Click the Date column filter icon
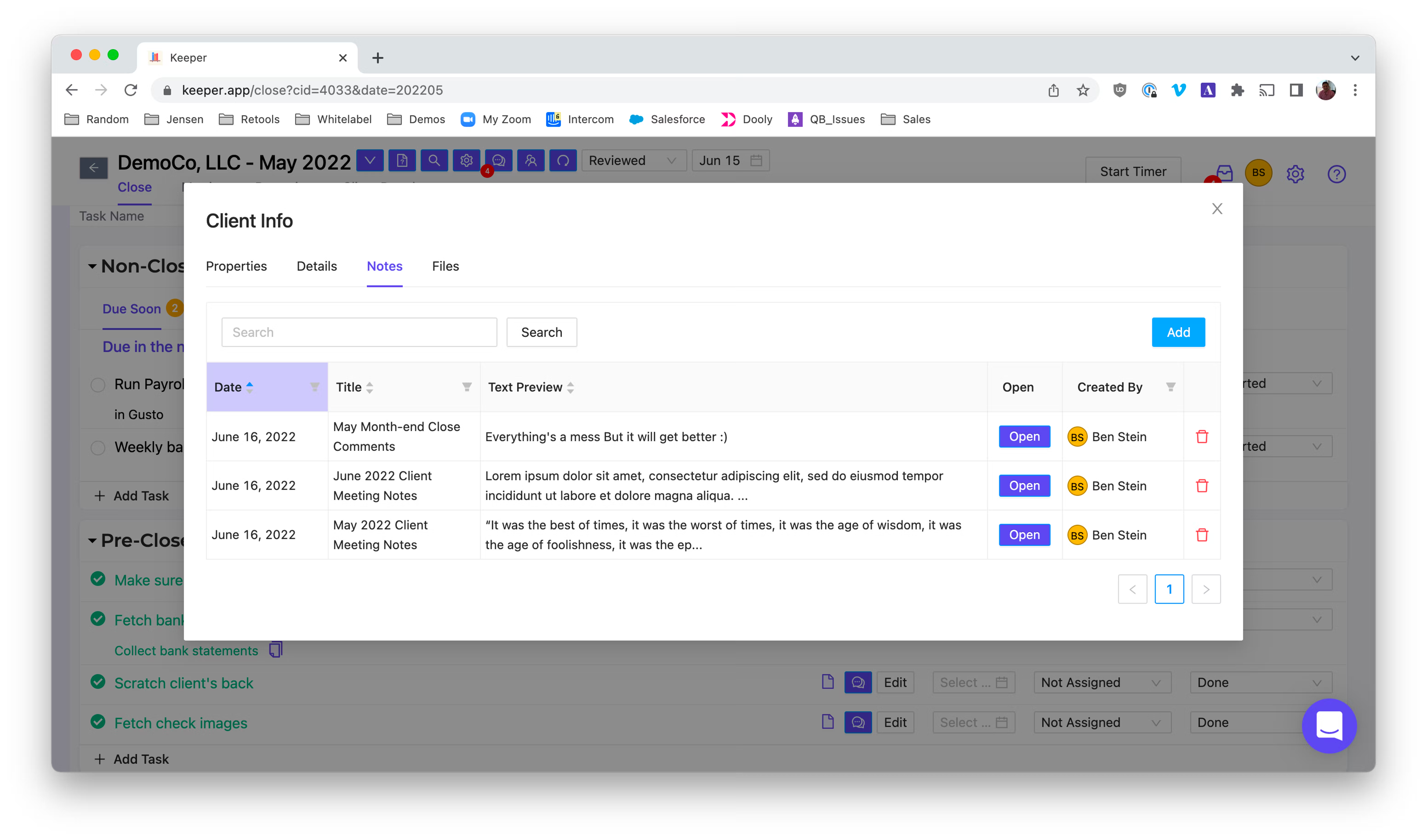The width and height of the screenshot is (1427, 840). tap(315, 387)
